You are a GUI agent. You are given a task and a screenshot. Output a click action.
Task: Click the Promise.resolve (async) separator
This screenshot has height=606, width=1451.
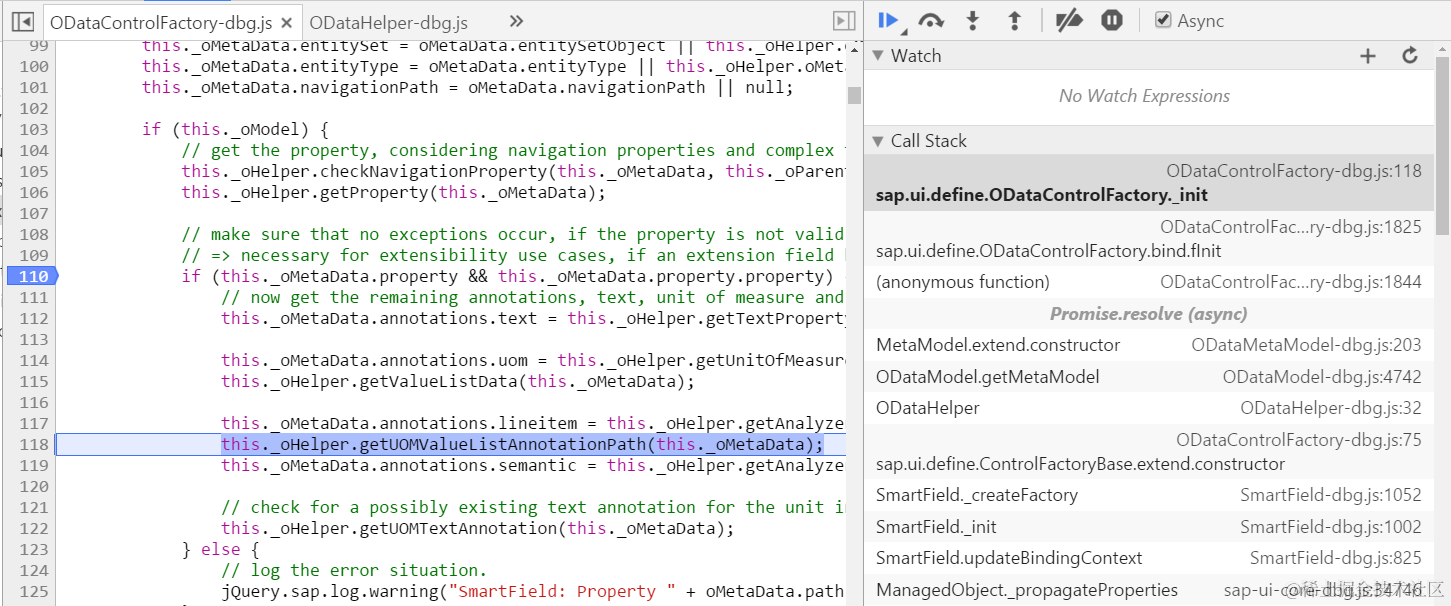(1148, 314)
